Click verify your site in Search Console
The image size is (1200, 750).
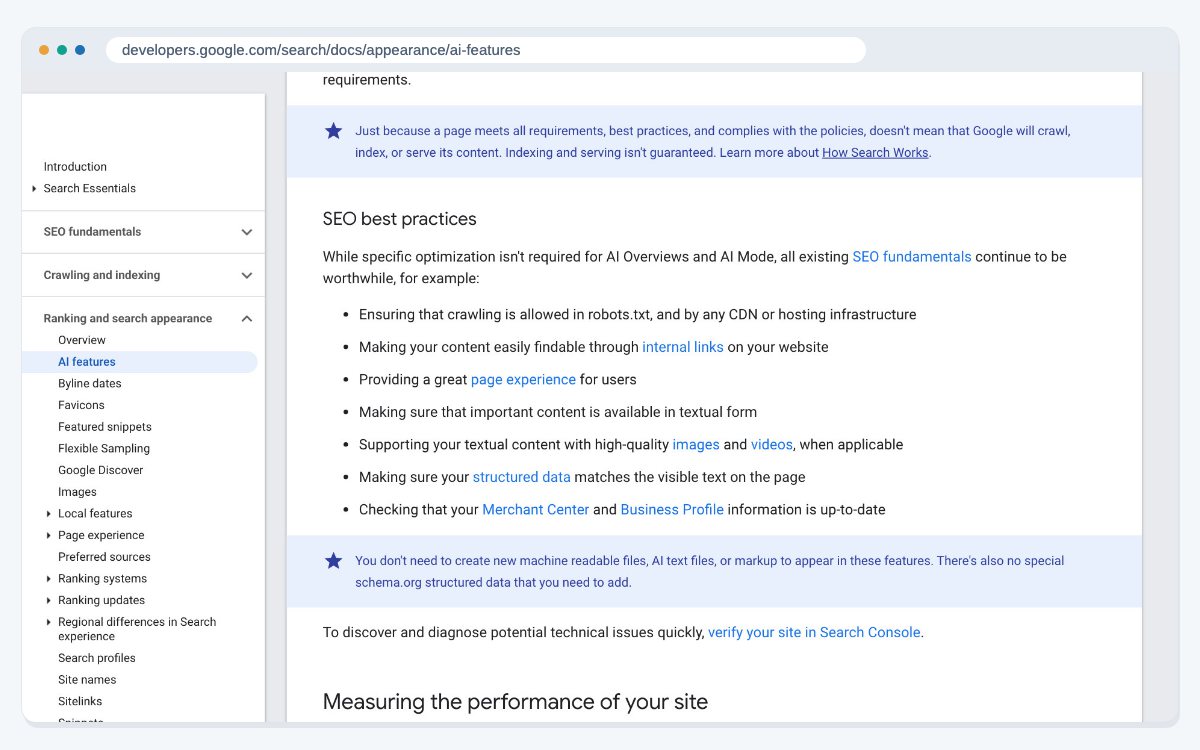coord(814,633)
